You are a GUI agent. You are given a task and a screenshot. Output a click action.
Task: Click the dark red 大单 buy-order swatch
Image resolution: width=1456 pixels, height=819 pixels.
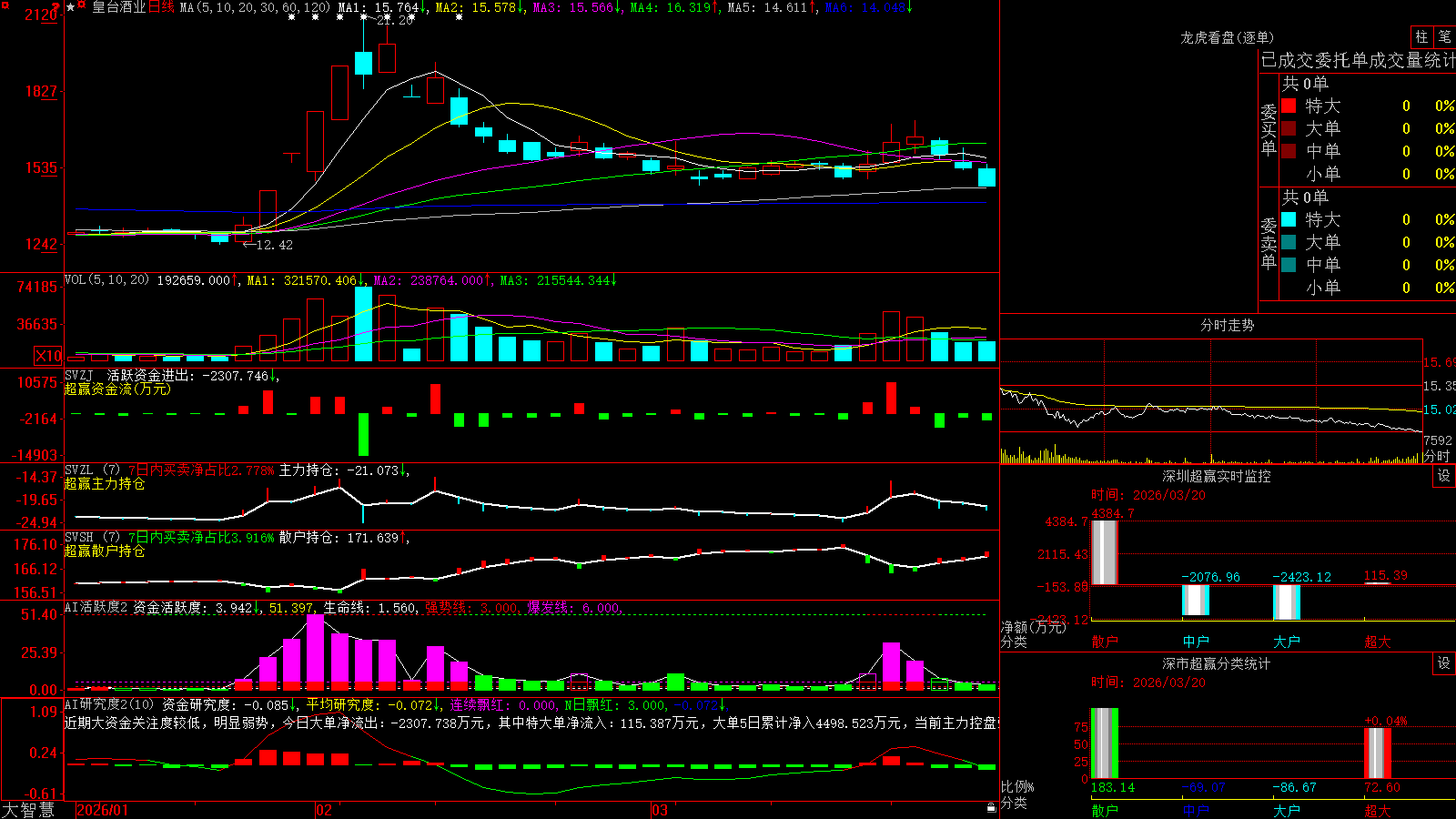pos(1289,128)
